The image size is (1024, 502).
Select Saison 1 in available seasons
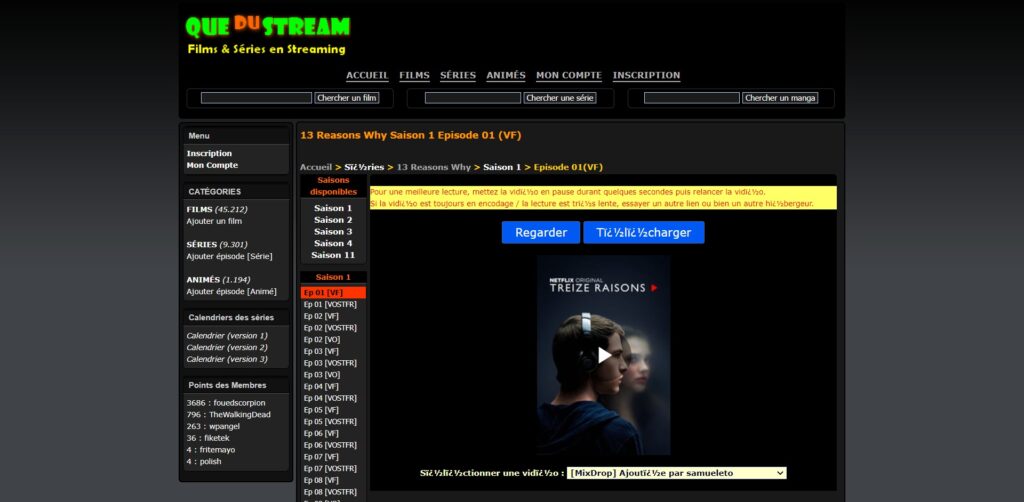click(x=333, y=208)
